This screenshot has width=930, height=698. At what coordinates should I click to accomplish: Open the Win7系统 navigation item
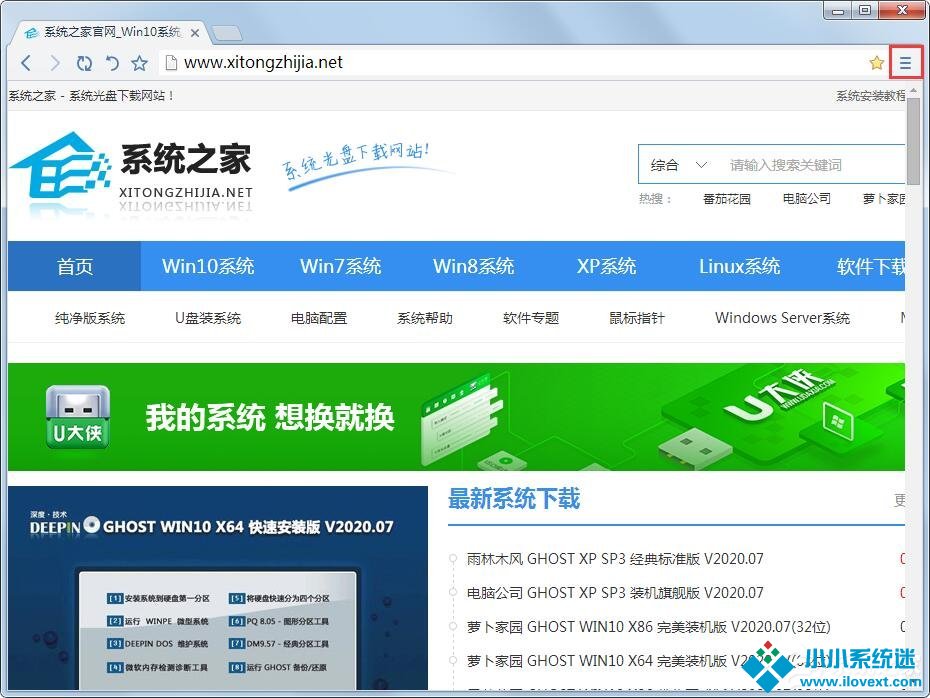tap(340, 266)
